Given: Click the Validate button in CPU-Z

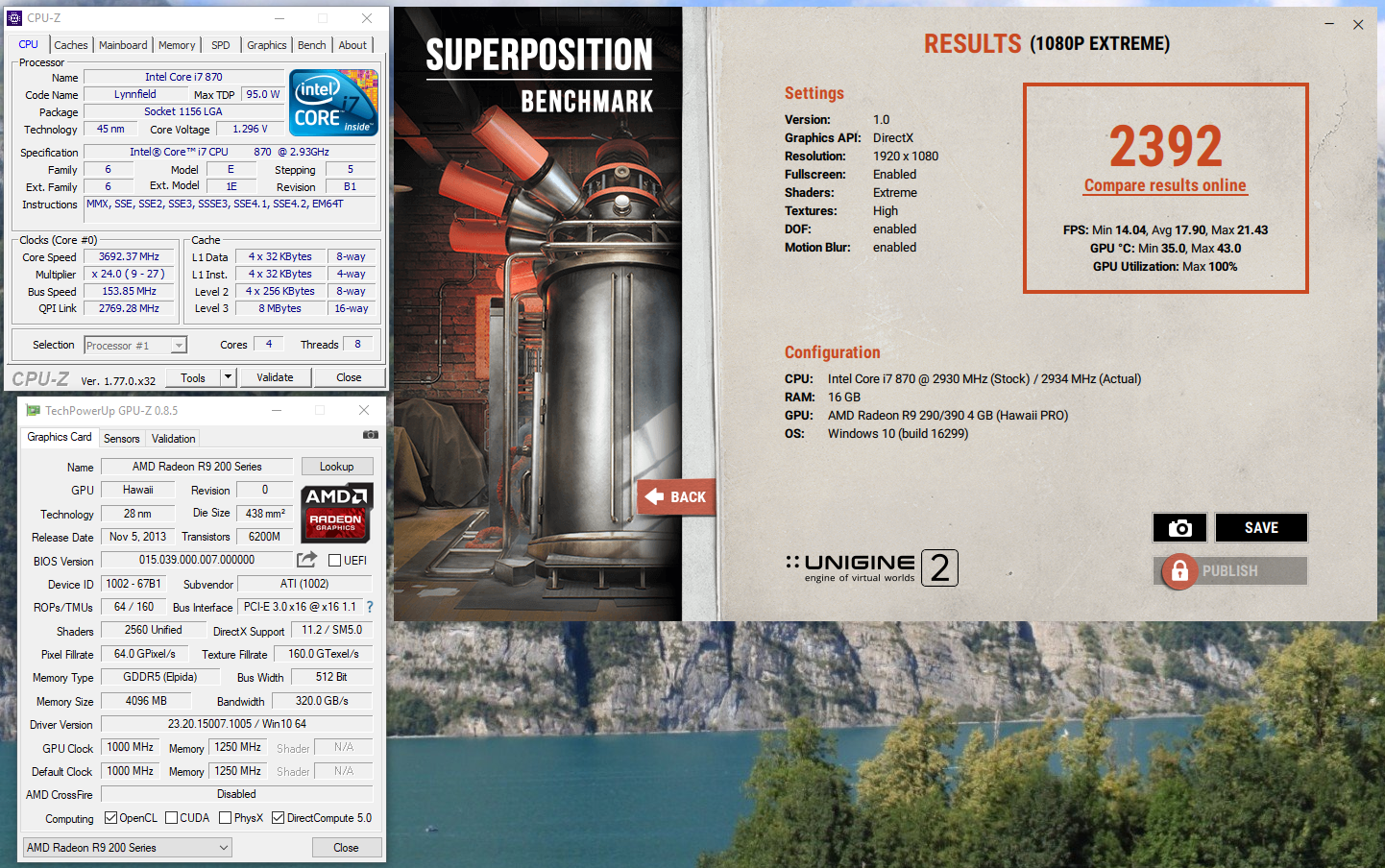Looking at the screenshot, I should 275,377.
